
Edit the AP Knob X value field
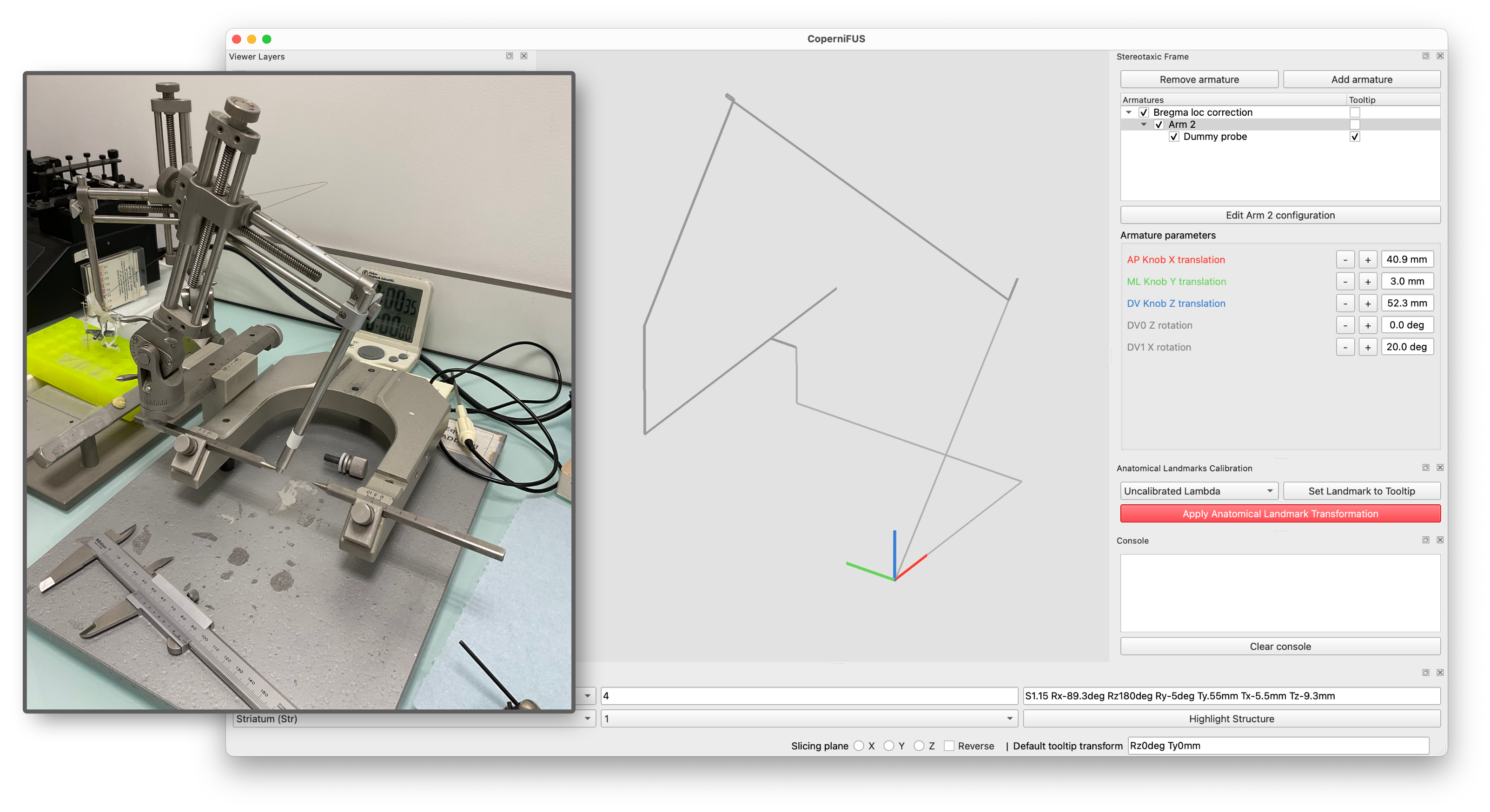click(1407, 260)
